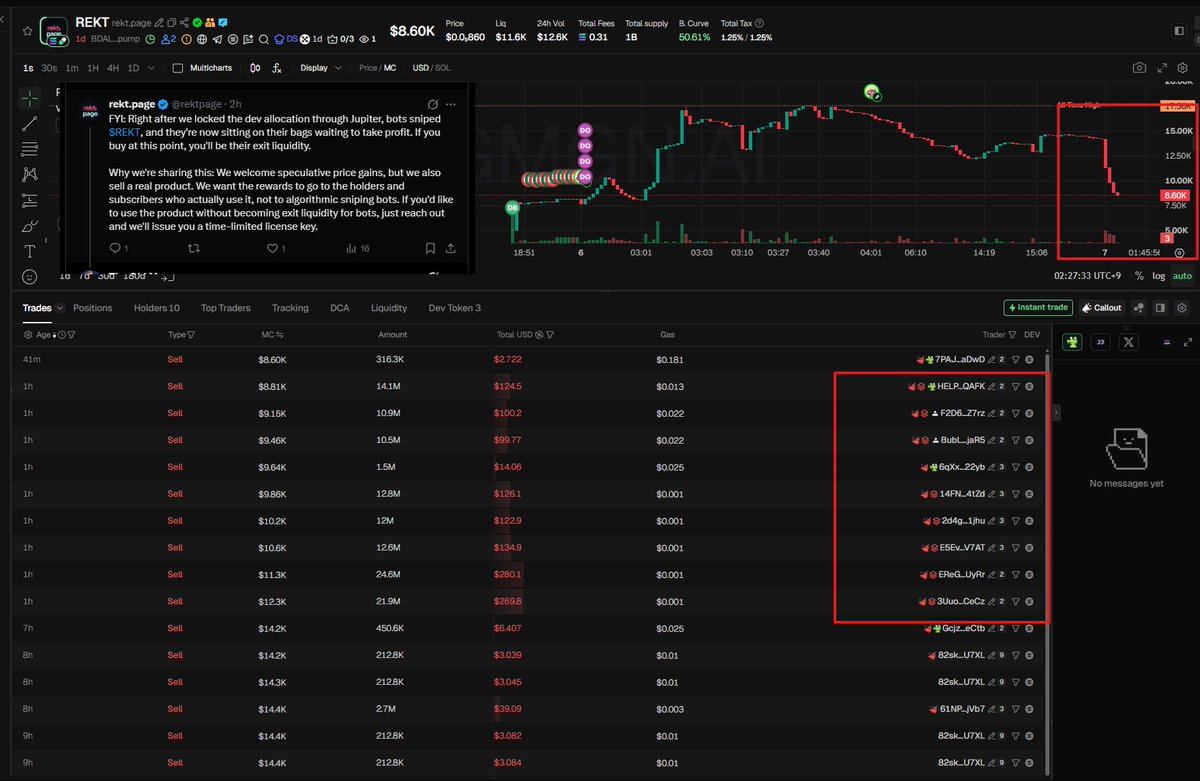
Task: Open the Display dropdown
Action: tap(320, 68)
